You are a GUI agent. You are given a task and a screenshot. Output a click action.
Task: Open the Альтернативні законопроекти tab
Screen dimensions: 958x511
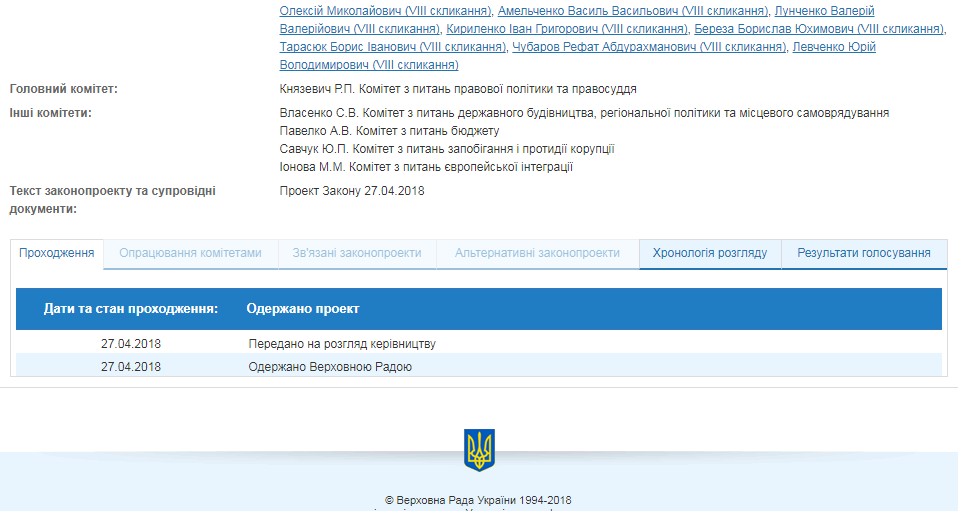coord(537,253)
